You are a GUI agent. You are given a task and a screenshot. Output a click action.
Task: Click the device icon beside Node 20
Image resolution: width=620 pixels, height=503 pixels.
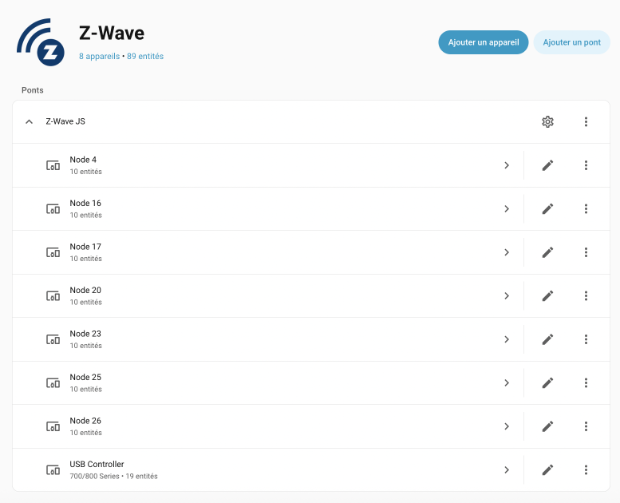(x=53, y=296)
